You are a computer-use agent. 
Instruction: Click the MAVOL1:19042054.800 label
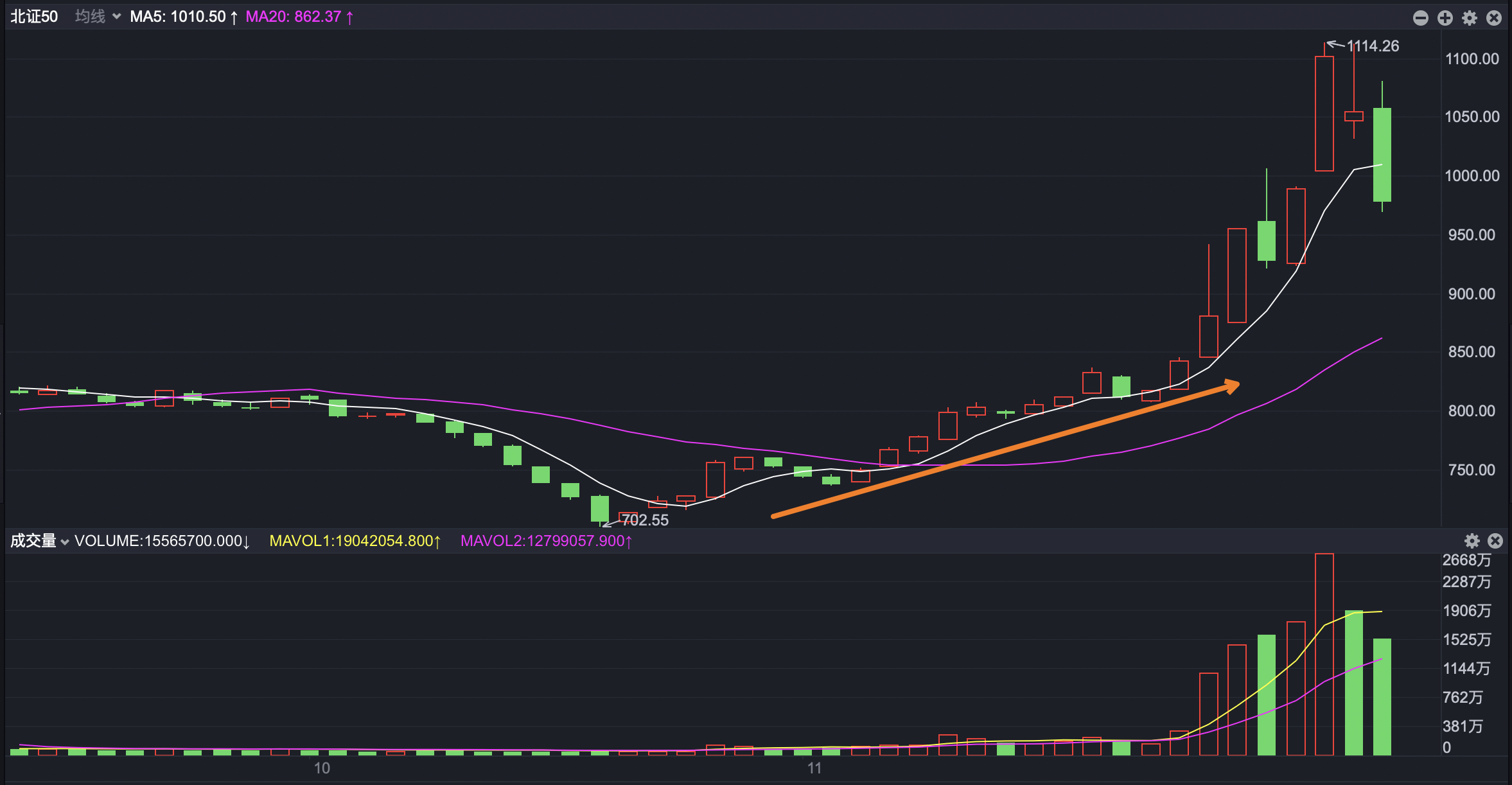coord(355,541)
